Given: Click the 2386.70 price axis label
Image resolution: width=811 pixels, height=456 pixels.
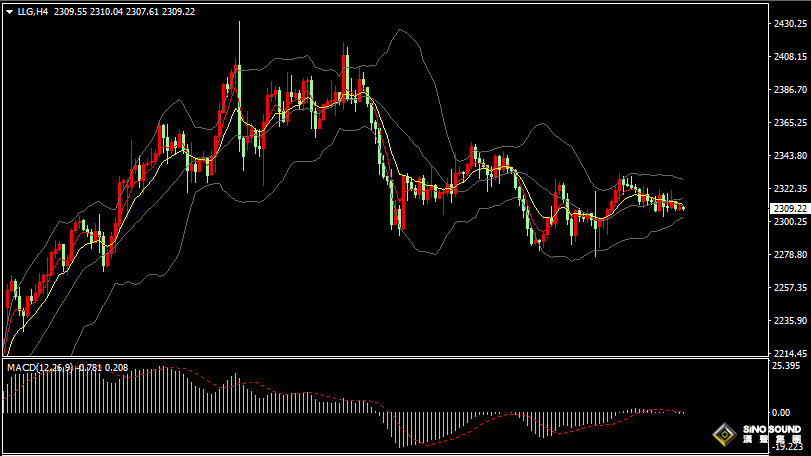Looking at the screenshot, I should pyautogui.click(x=789, y=90).
